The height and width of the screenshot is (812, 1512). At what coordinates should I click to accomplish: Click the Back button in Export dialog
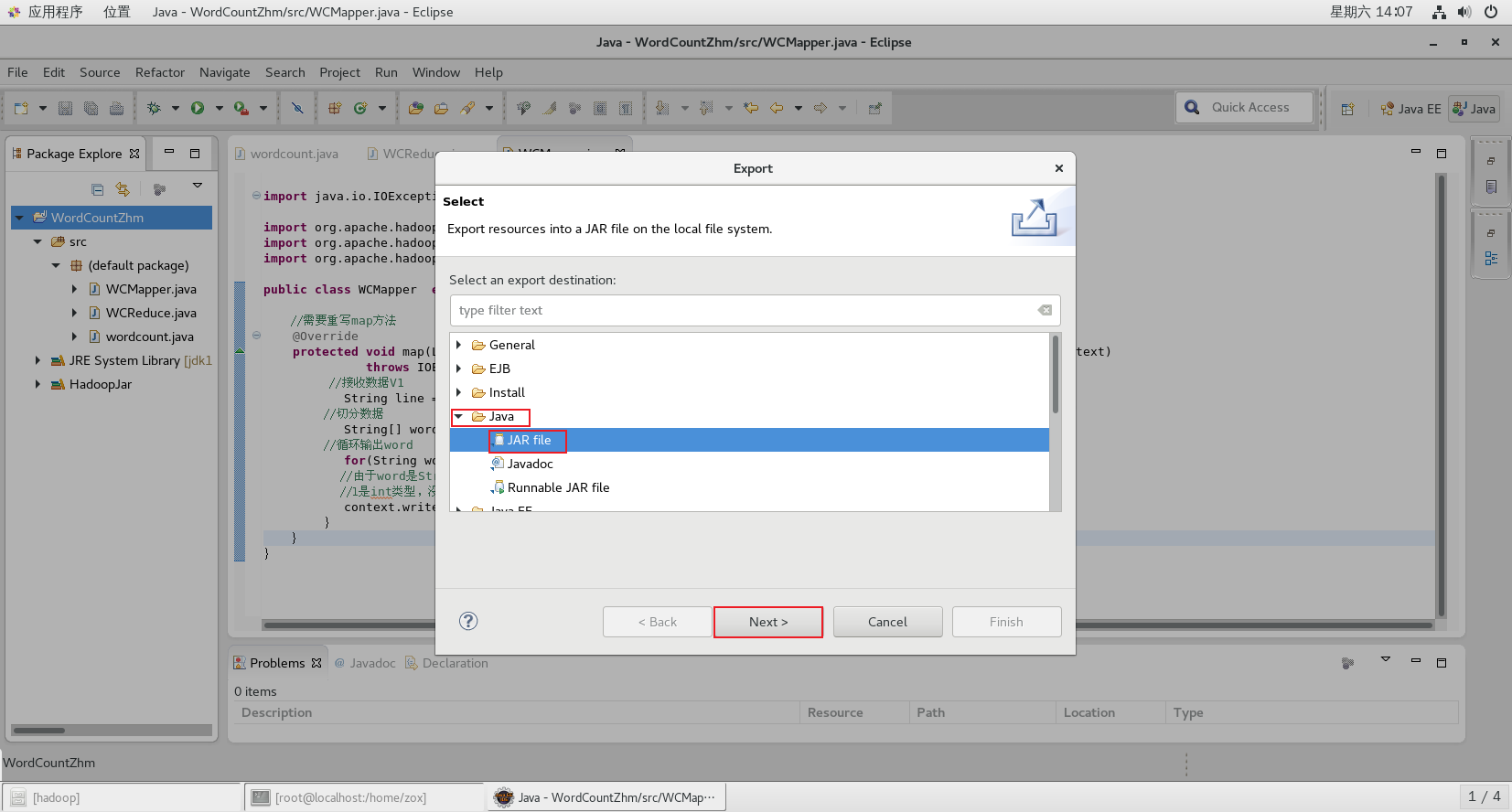tap(658, 622)
